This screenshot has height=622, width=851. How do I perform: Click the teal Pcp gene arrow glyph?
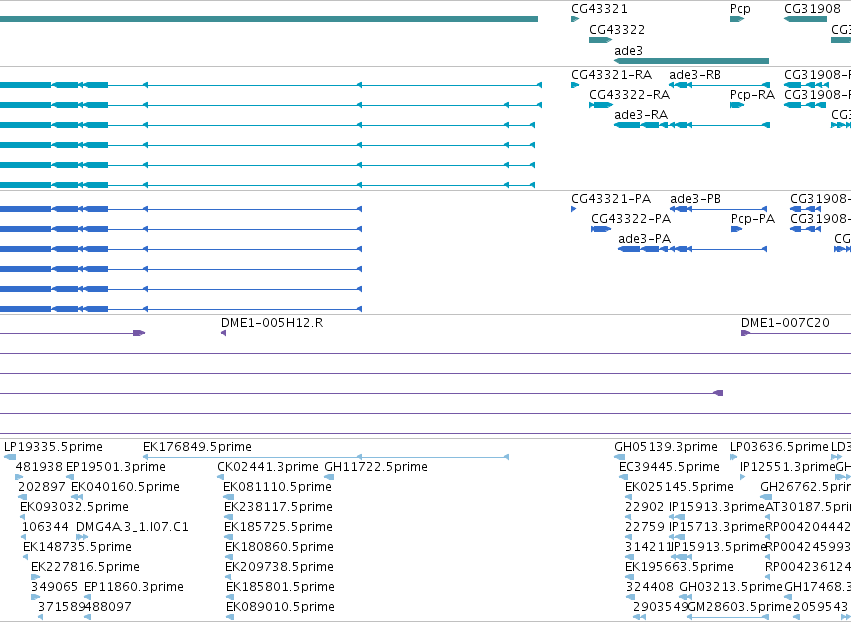[737, 19]
